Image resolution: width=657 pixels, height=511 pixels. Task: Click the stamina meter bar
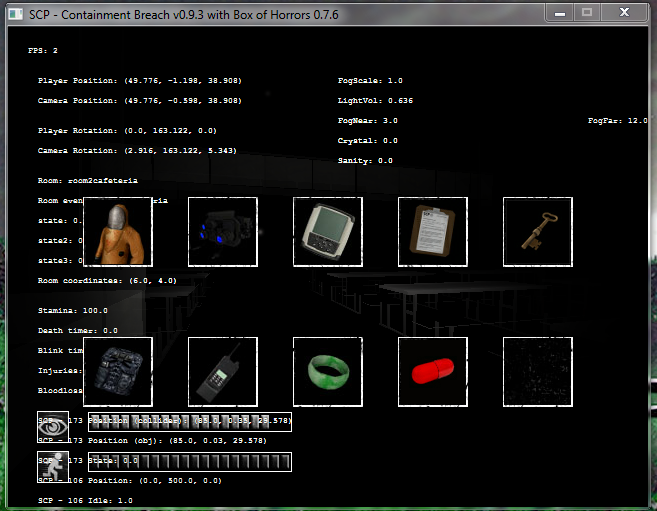pos(190,462)
